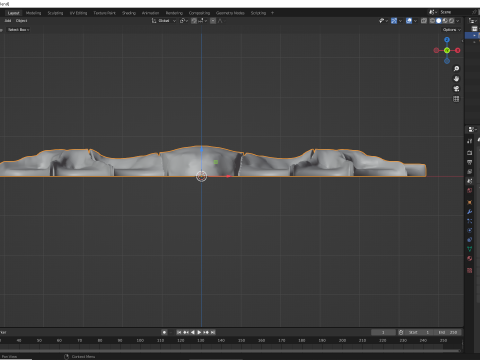
Task: Open the overlays options dropdown arrow
Action: [x=415, y=21]
